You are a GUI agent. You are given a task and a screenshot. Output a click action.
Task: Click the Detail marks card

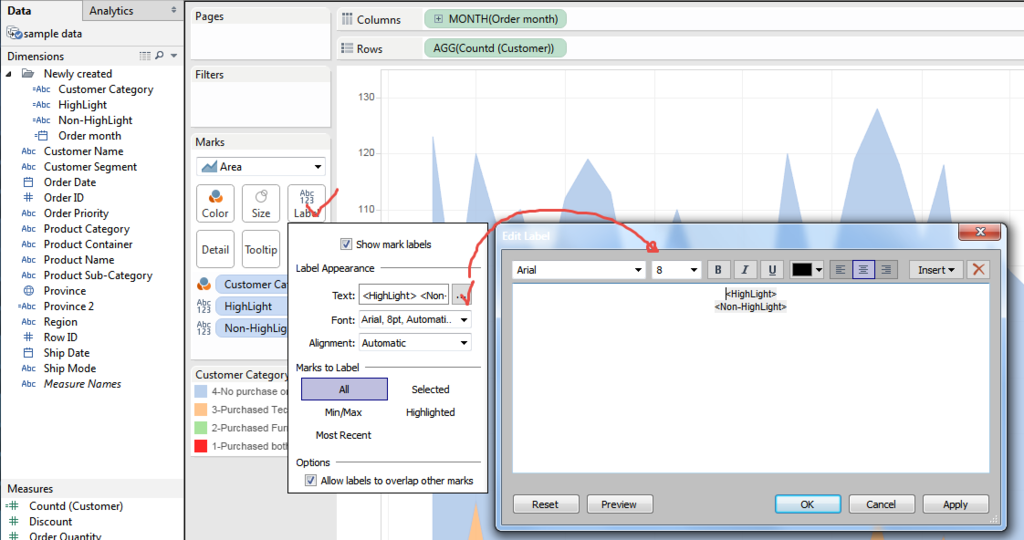[215, 249]
